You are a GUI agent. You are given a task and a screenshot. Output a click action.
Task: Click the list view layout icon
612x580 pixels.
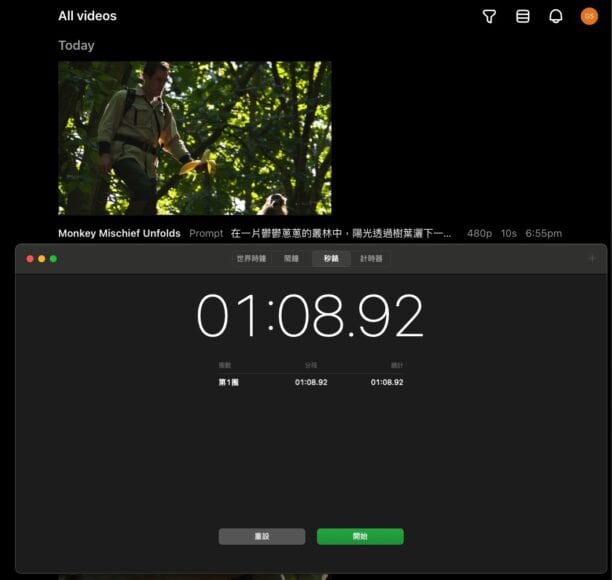522,16
